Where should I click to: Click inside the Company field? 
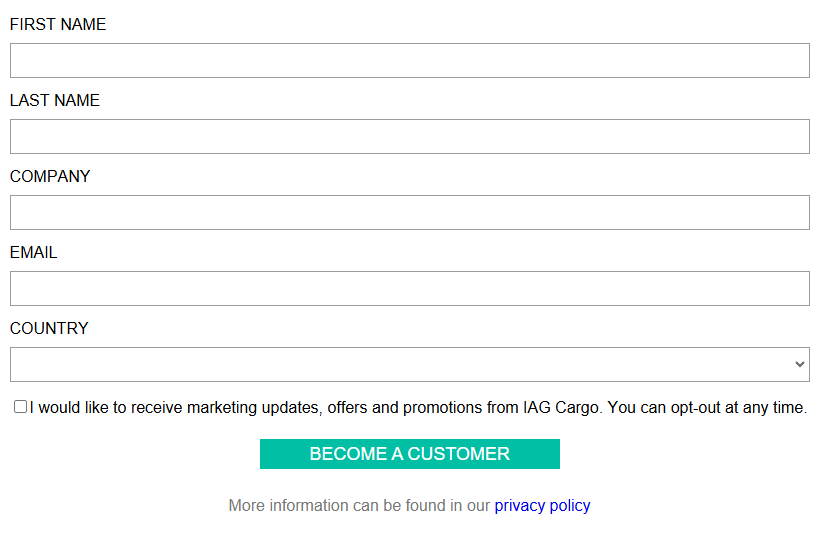[x=409, y=213]
